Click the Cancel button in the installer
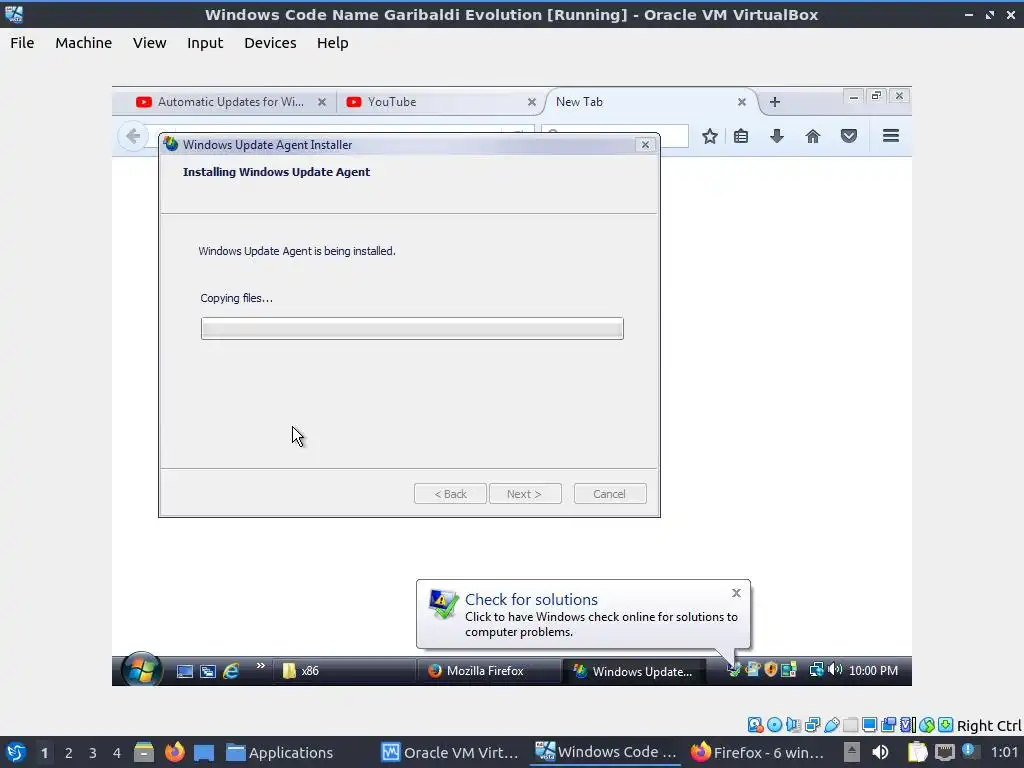The height and width of the screenshot is (768, 1024). tap(610, 494)
